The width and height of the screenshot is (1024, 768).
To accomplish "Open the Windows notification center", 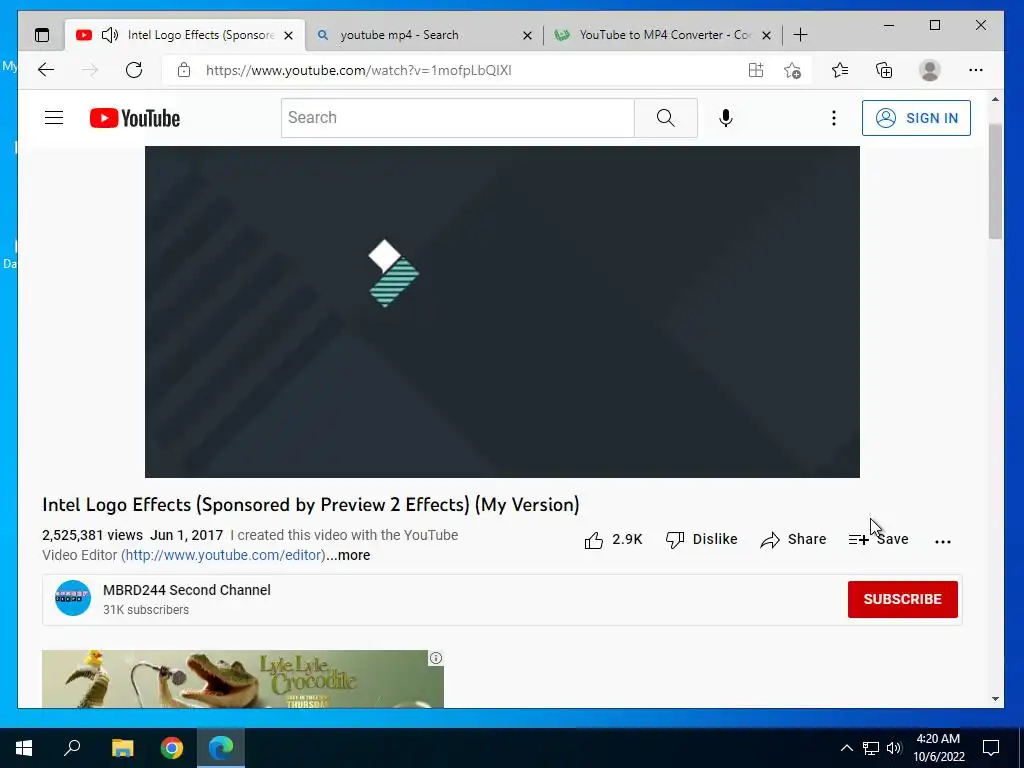I will click(x=991, y=748).
